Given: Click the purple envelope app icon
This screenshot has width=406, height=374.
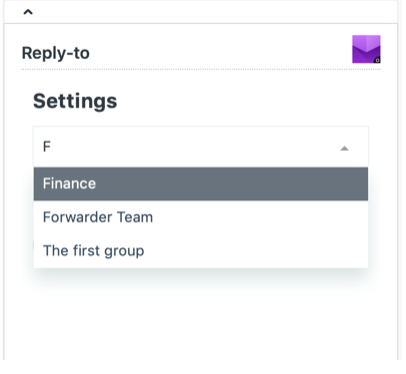Looking at the screenshot, I should click(366, 49).
